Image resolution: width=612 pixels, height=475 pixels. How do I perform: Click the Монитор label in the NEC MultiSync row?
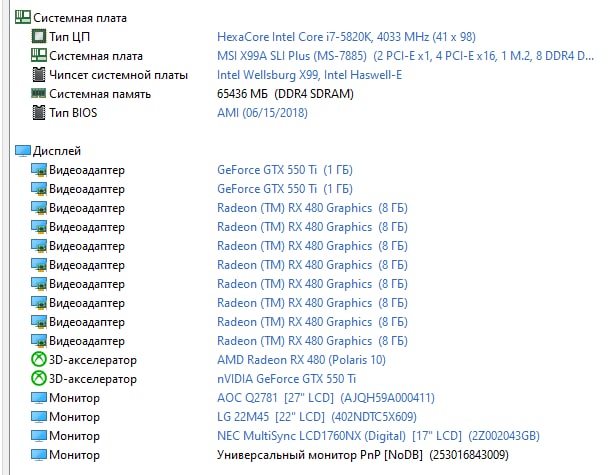pos(75,436)
